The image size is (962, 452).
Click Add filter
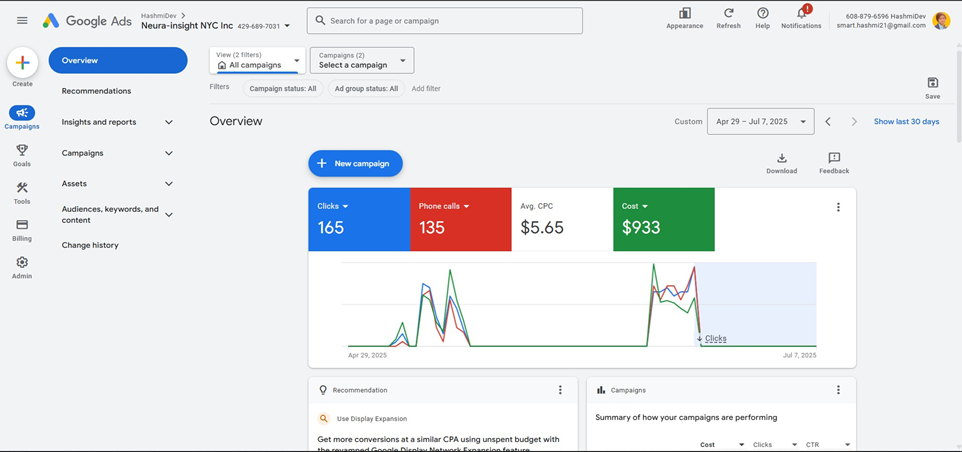click(426, 88)
